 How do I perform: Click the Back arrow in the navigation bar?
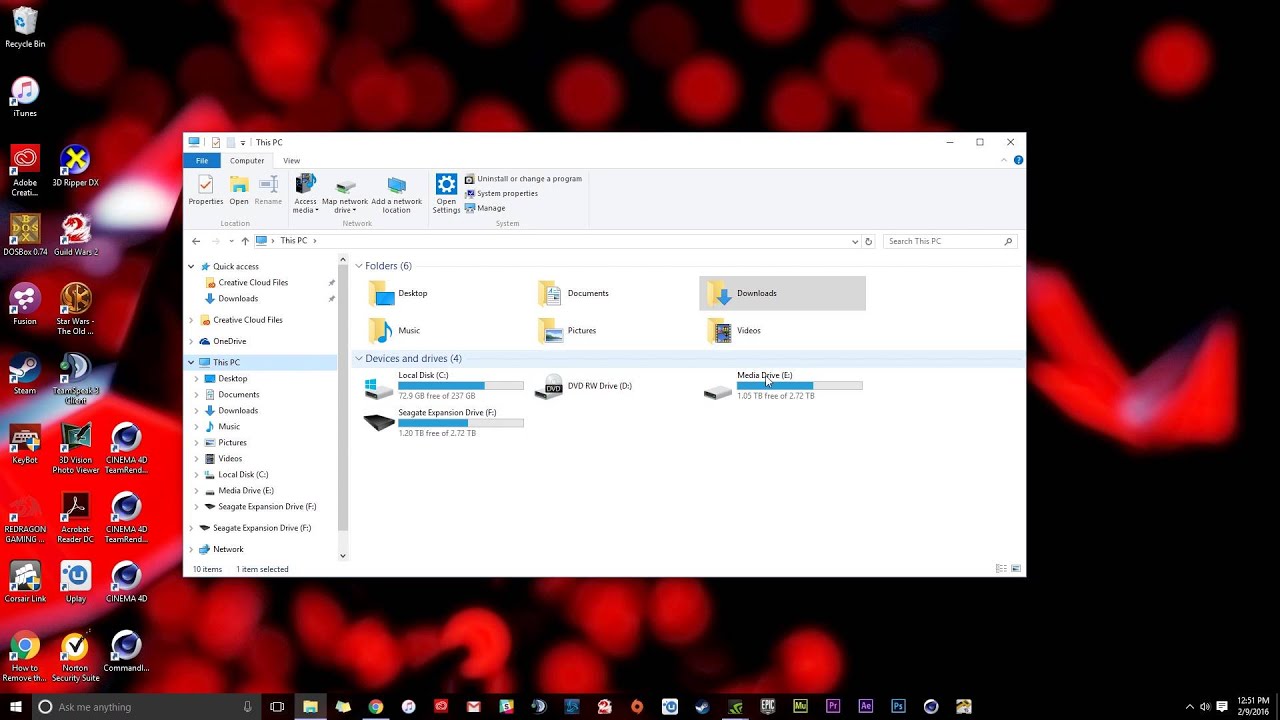pyautogui.click(x=196, y=241)
